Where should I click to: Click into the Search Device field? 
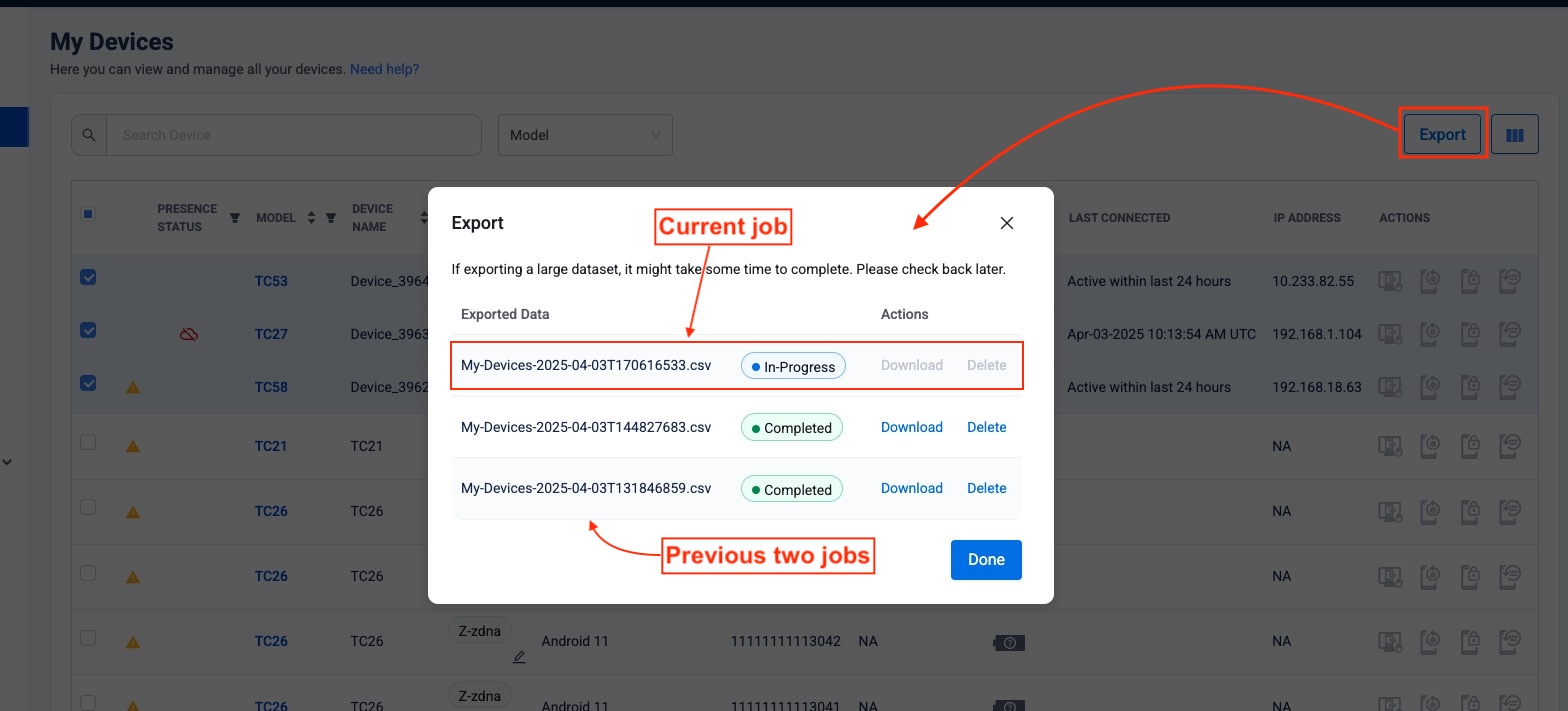coord(294,135)
